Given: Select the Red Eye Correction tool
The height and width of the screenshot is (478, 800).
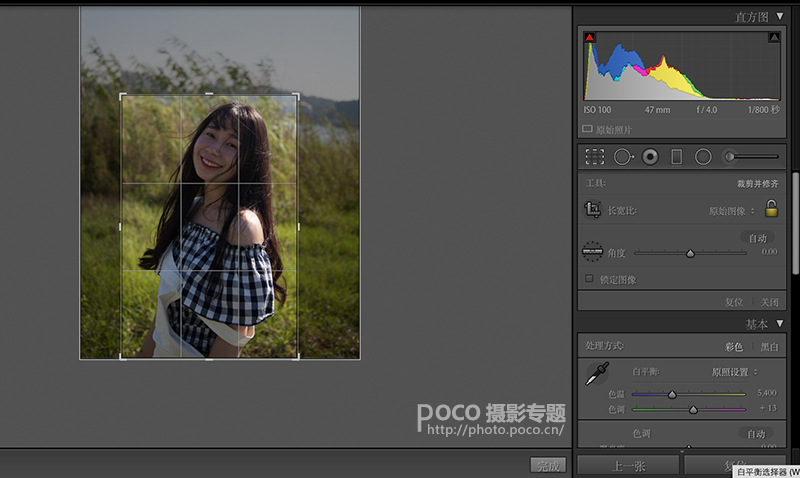Looking at the screenshot, I should tap(650, 157).
